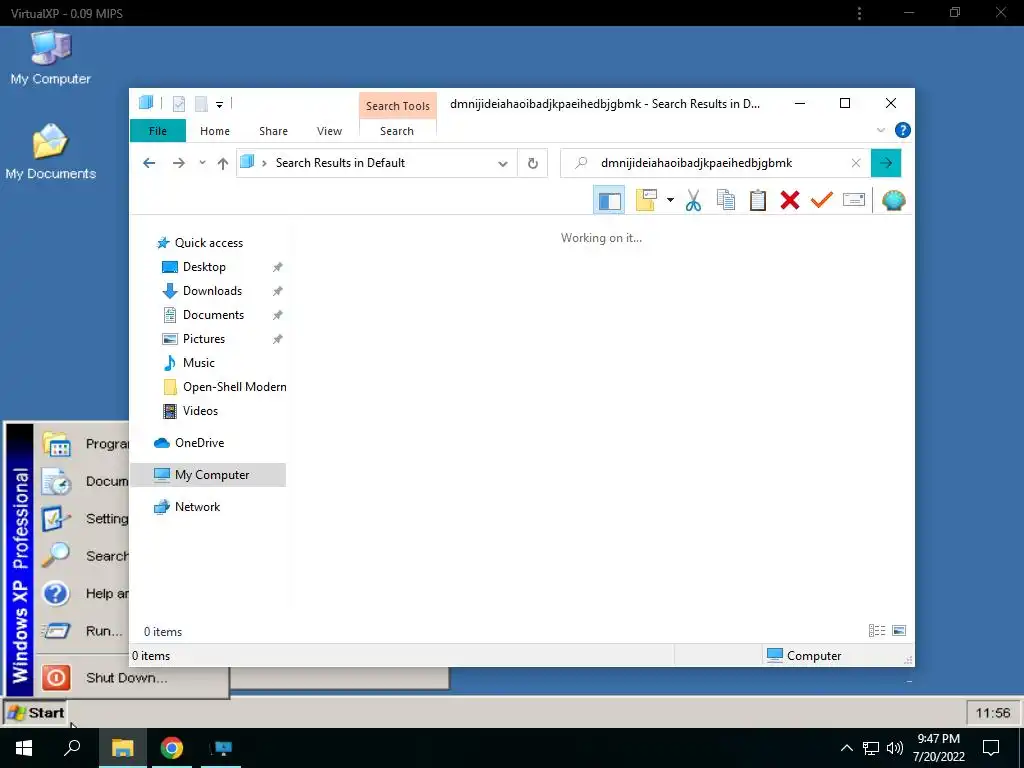1024x768 pixels.
Task: Click the Search Tools contextual tab
Action: click(x=398, y=106)
